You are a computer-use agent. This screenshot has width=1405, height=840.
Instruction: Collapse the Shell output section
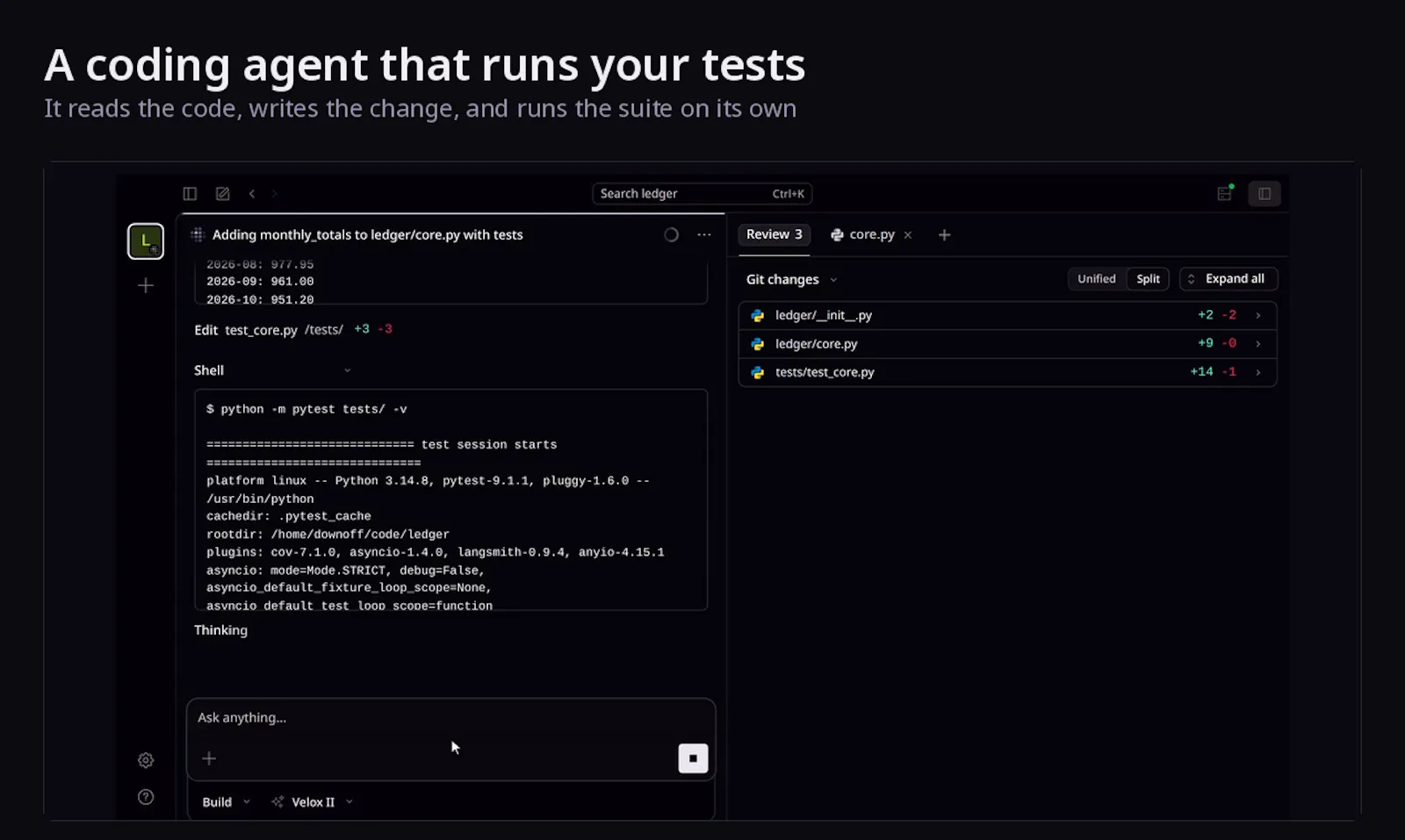[x=273, y=370]
